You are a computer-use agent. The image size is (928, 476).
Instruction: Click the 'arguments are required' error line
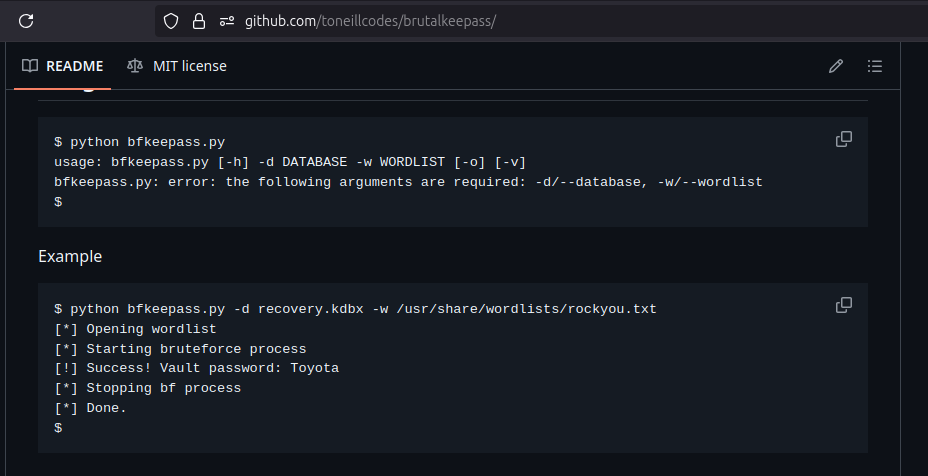[408, 182]
